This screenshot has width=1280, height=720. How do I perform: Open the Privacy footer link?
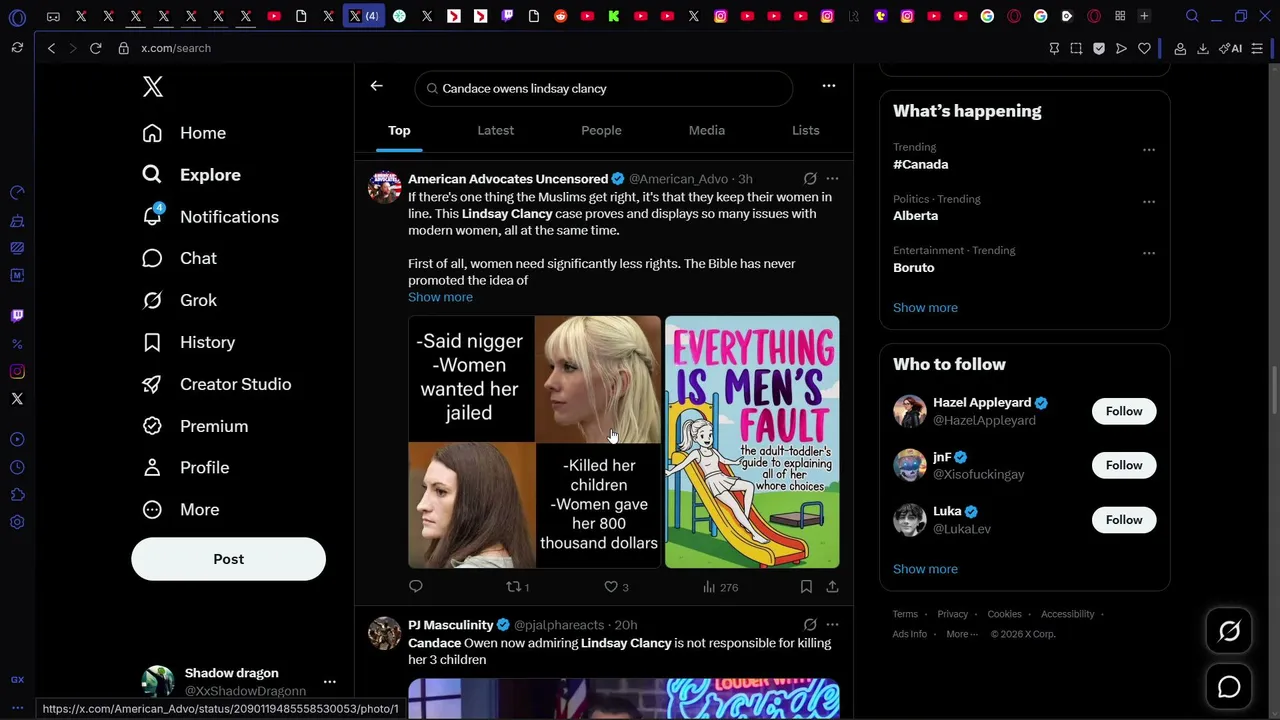pos(953,614)
